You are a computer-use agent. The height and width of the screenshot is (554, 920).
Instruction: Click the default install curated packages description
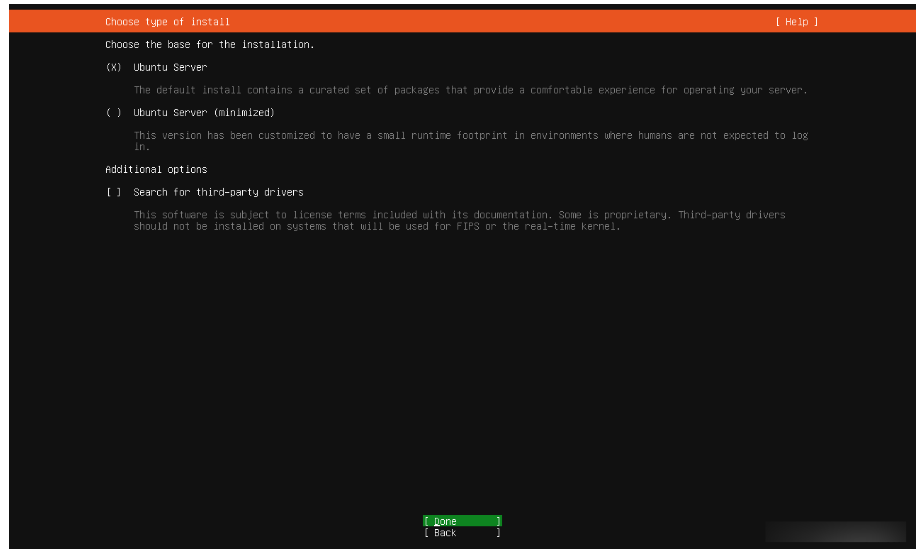pos(470,90)
